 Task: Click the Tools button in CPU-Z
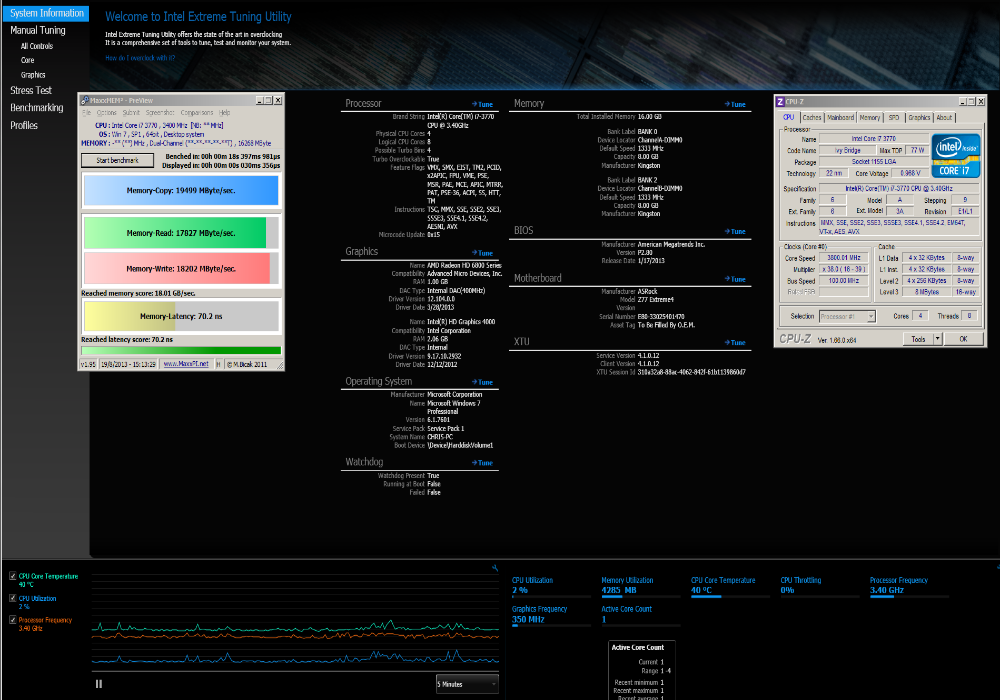tap(918, 339)
